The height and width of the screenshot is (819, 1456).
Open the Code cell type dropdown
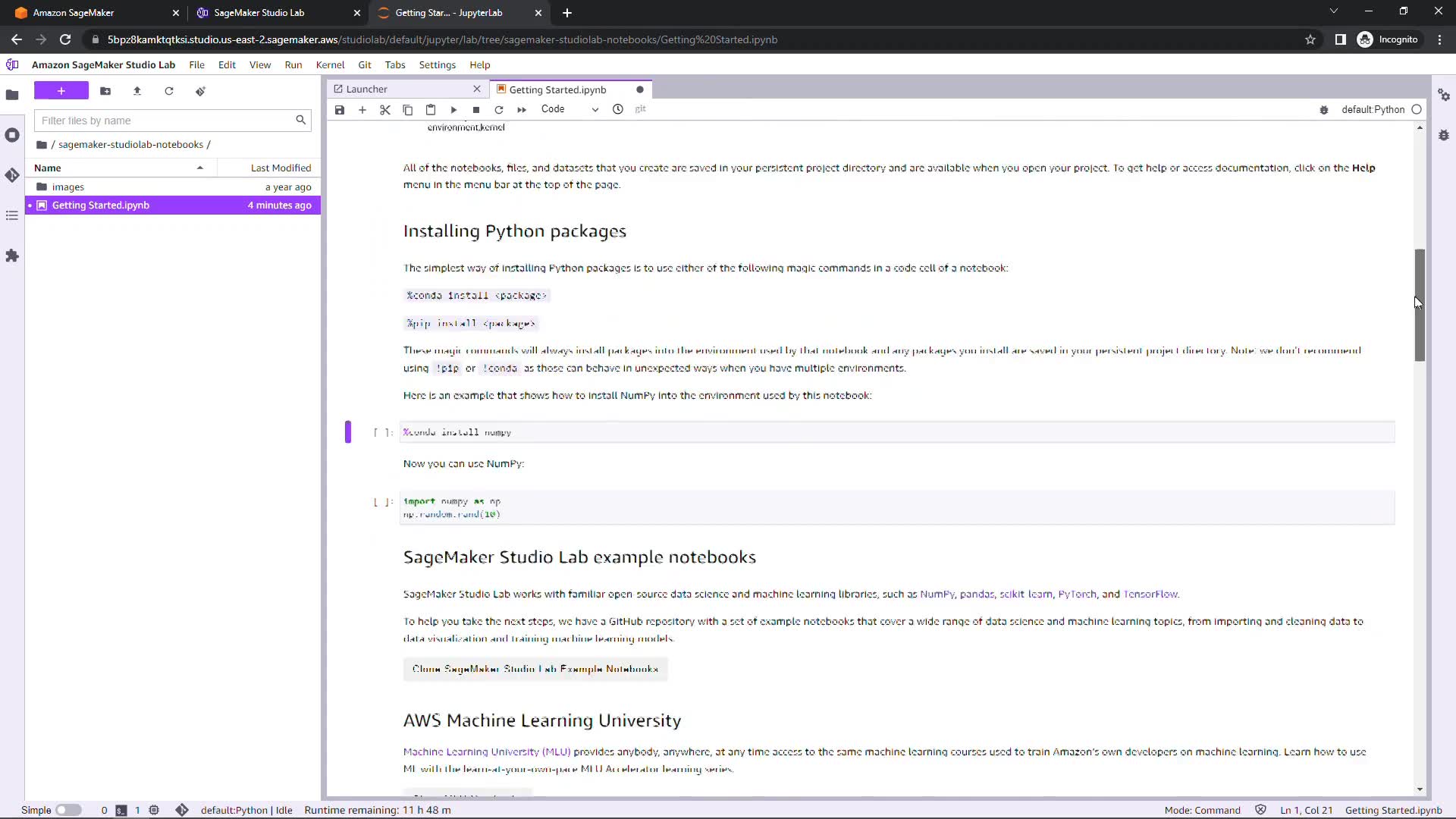(569, 109)
